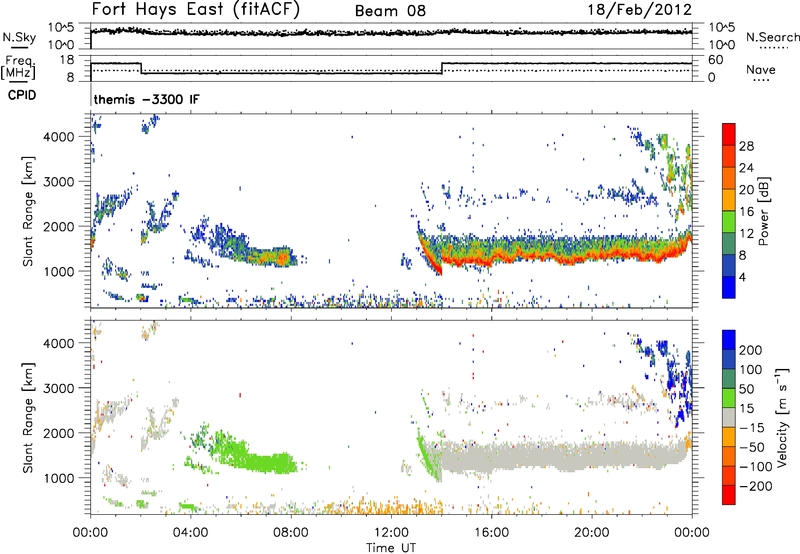Click the red top segment of Power color bar
The height and width of the screenshot is (554, 800).
[729, 134]
